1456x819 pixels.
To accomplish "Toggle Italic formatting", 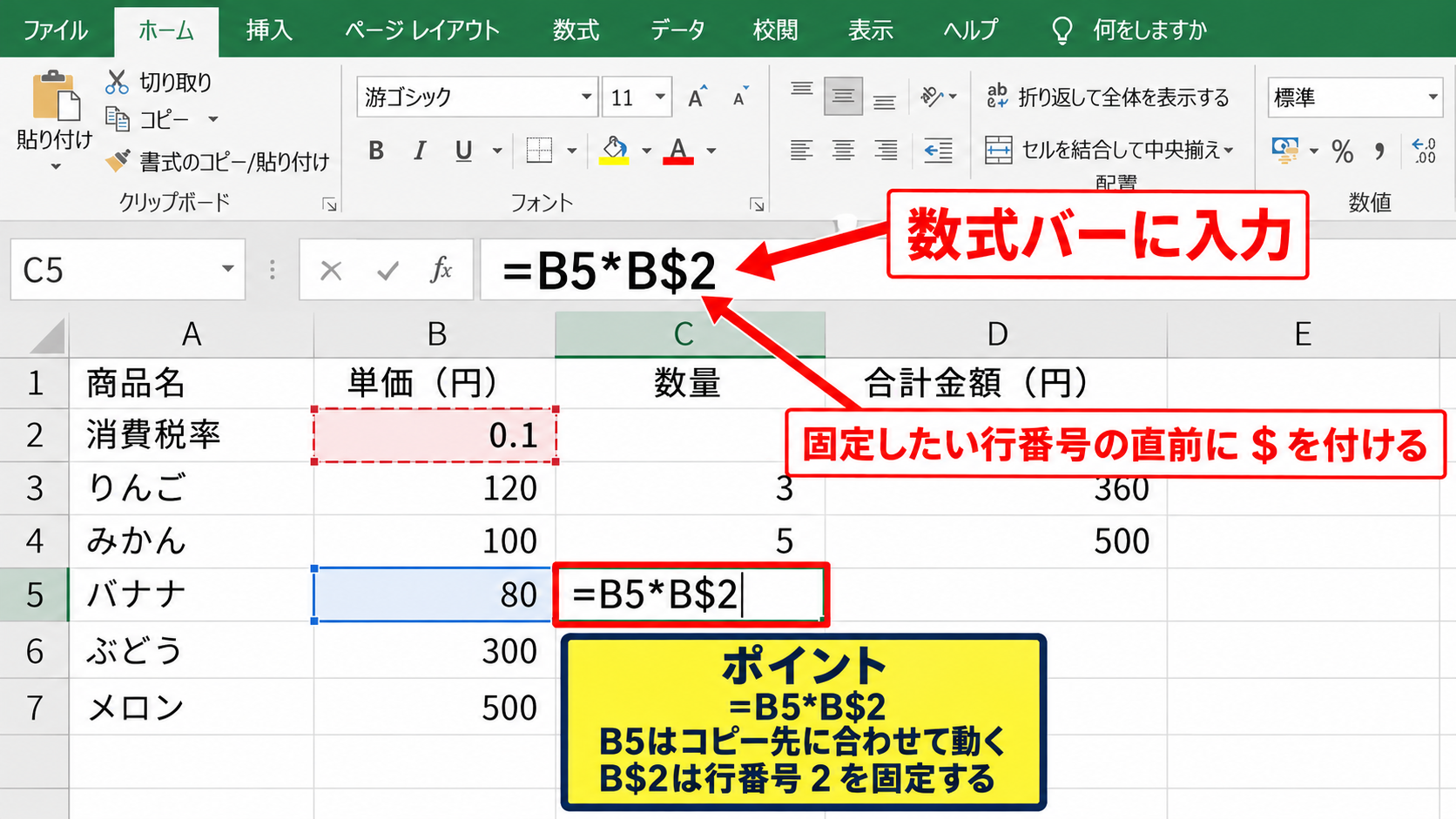I will pos(420,151).
